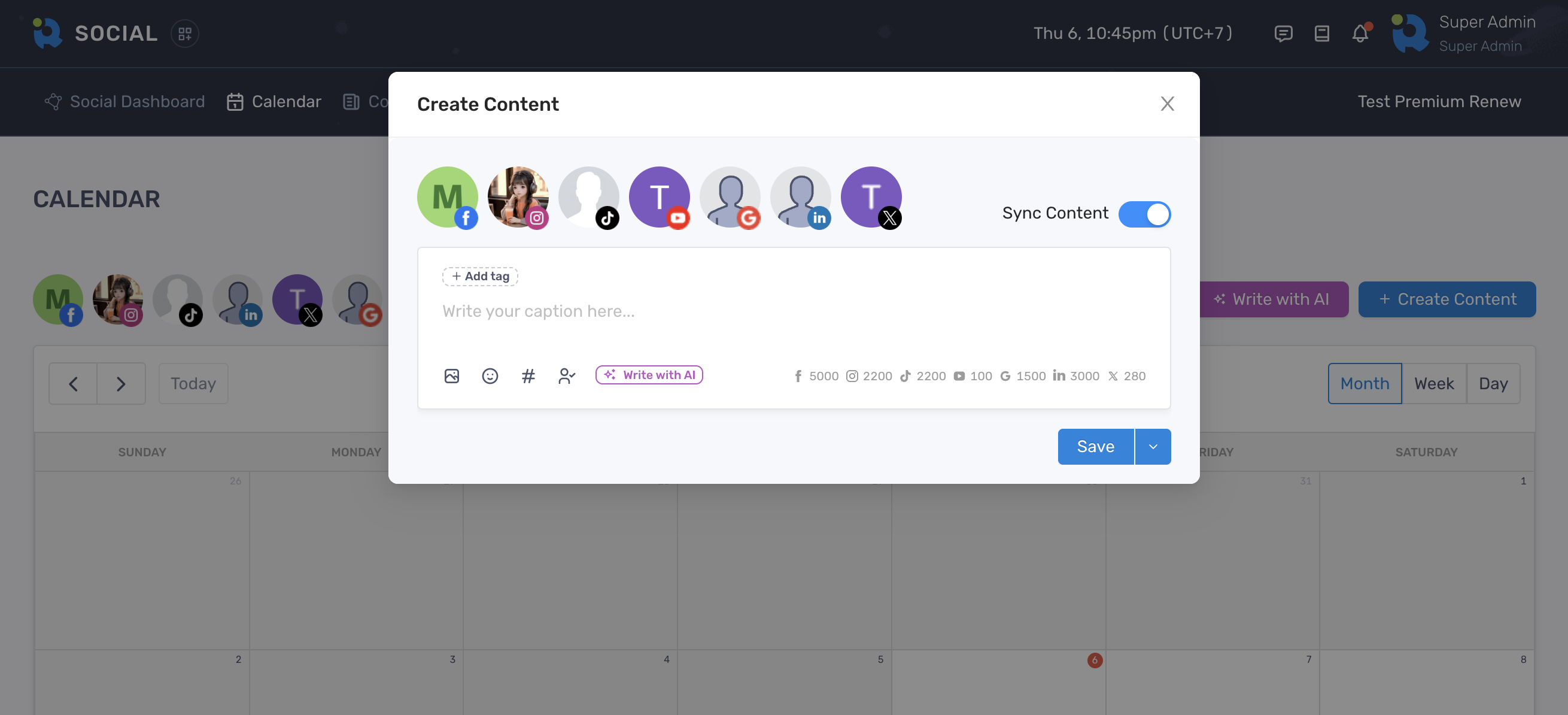
Task: Open notifications bell icon
Action: 1360,34
